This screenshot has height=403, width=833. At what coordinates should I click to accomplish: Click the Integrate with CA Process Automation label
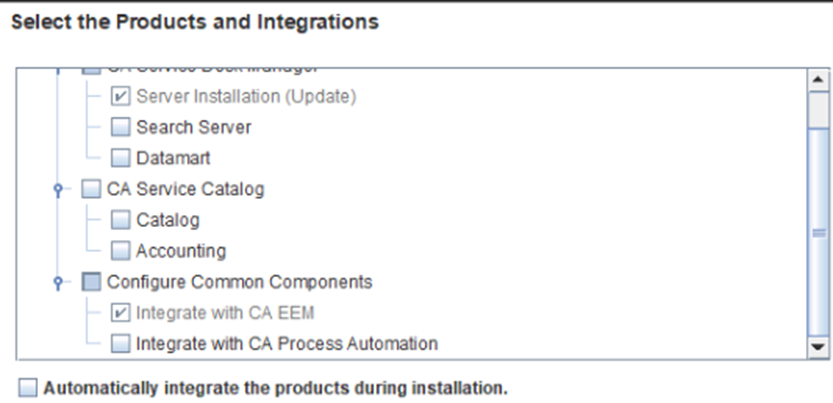tap(286, 344)
